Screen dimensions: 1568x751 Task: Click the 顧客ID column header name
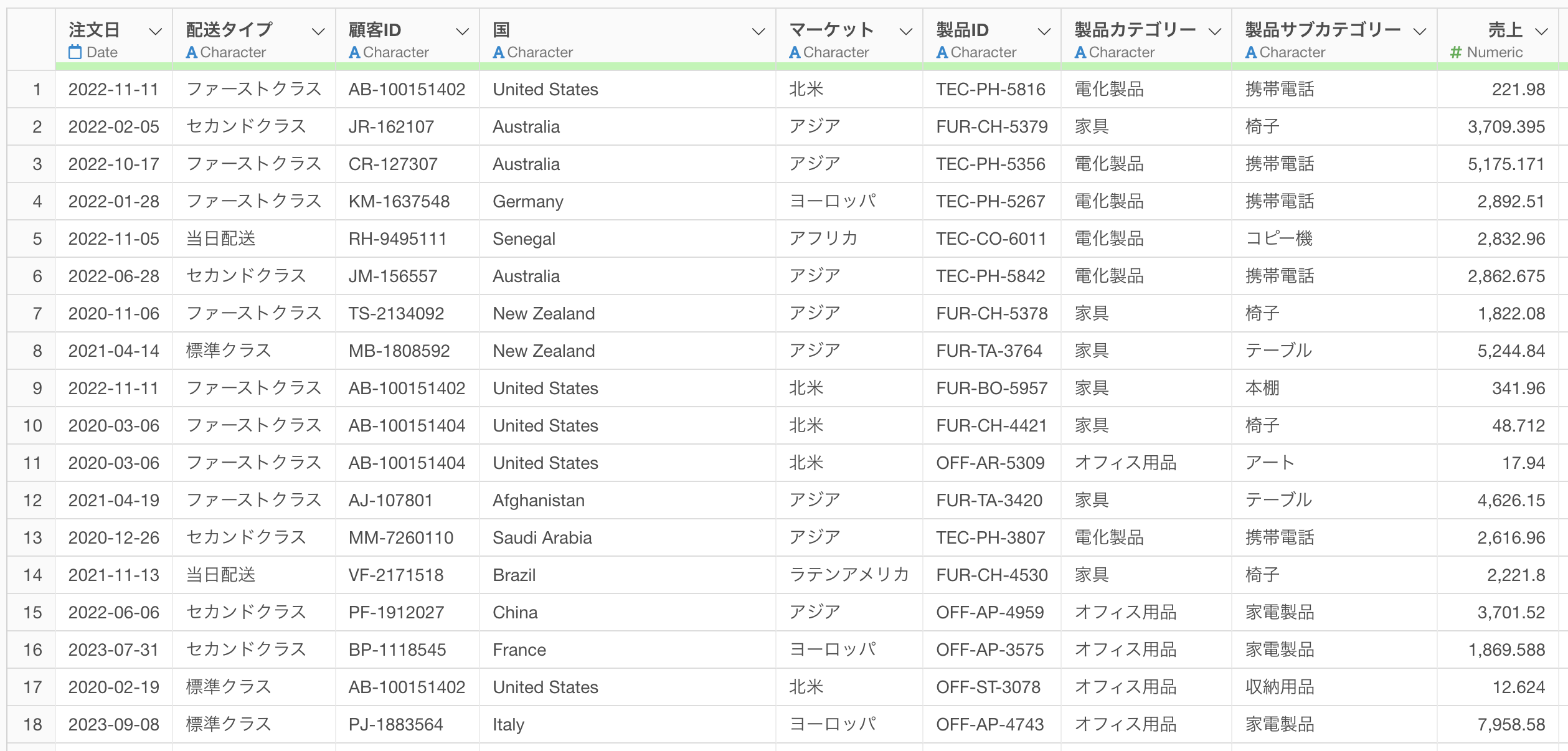pos(375,29)
